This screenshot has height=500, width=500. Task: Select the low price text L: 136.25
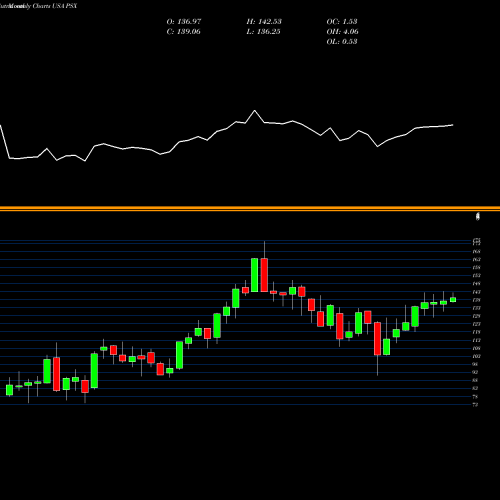tap(263, 32)
